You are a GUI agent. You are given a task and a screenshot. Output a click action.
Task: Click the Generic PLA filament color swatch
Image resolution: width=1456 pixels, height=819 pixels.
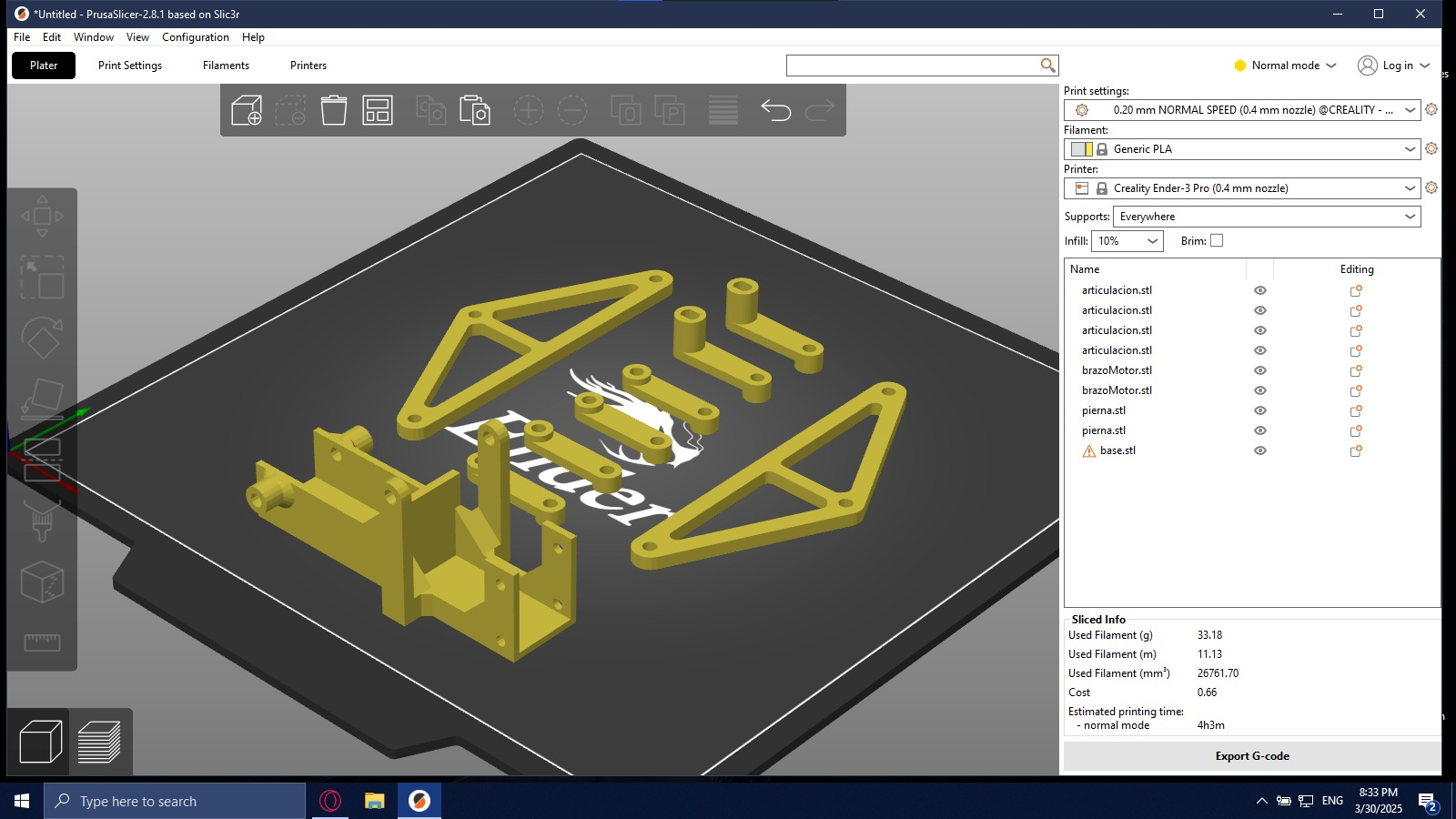1081,149
